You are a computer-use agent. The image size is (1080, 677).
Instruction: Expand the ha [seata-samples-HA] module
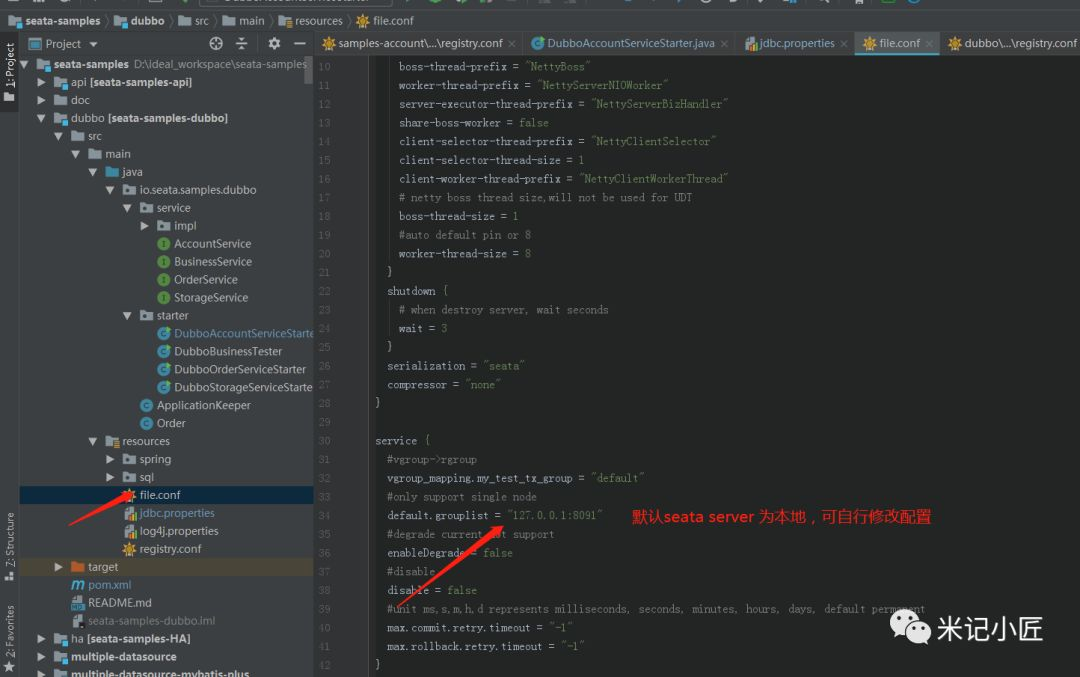point(41,638)
